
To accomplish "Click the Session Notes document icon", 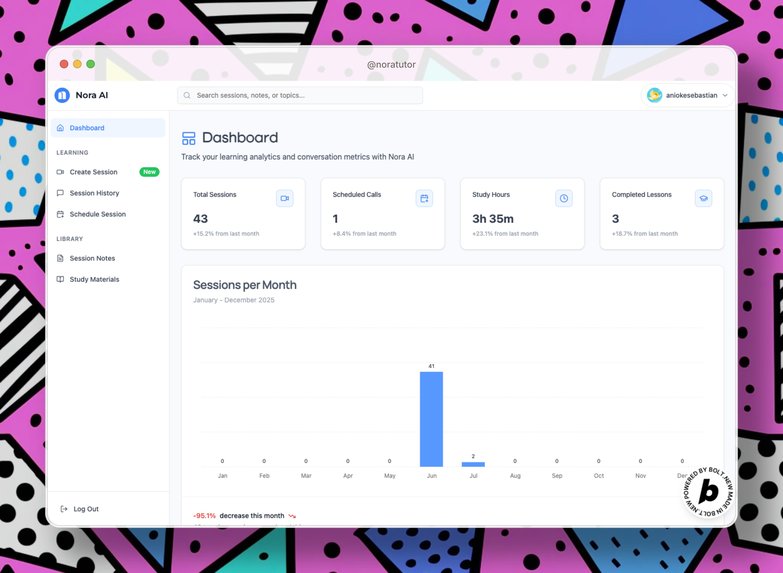I will coord(60,258).
